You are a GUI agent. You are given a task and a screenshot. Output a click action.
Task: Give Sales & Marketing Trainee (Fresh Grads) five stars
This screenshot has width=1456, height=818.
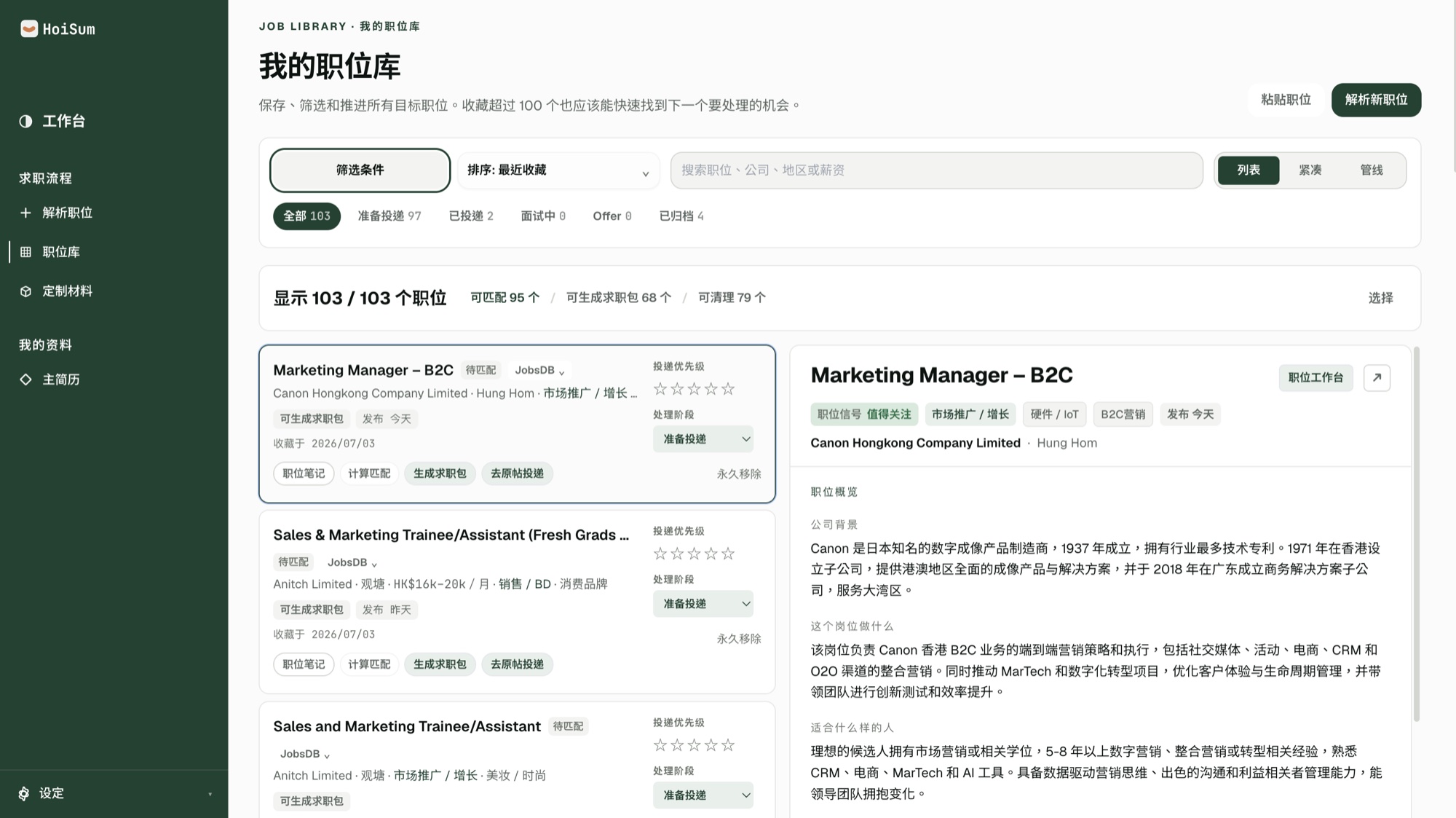pos(728,554)
